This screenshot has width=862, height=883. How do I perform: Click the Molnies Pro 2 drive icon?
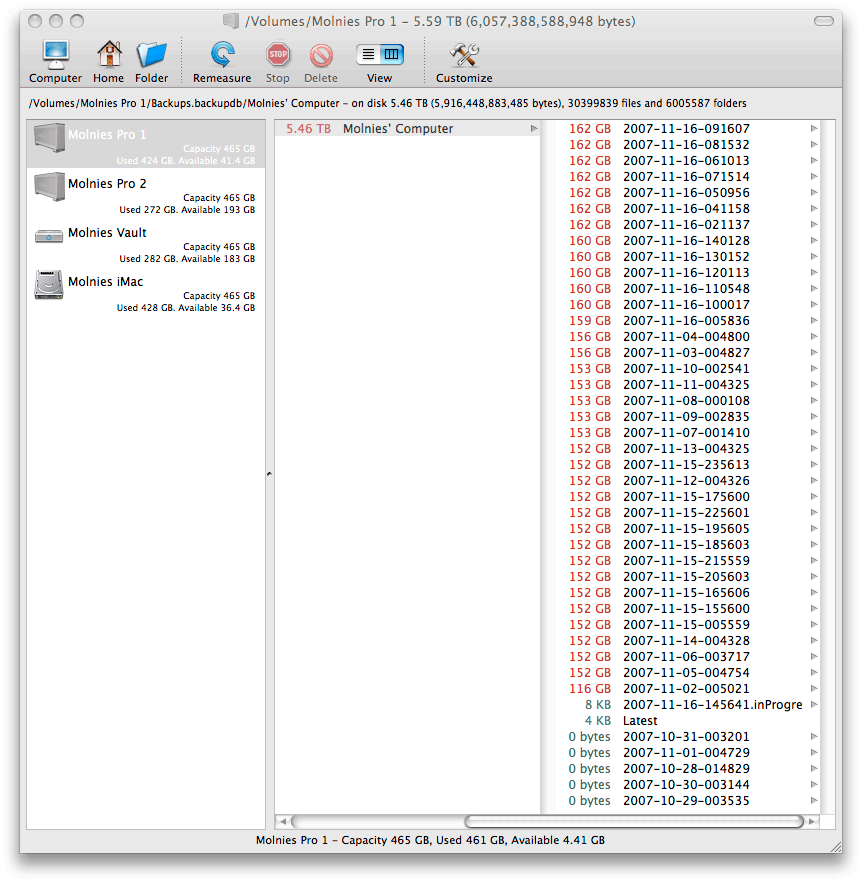pos(48,188)
